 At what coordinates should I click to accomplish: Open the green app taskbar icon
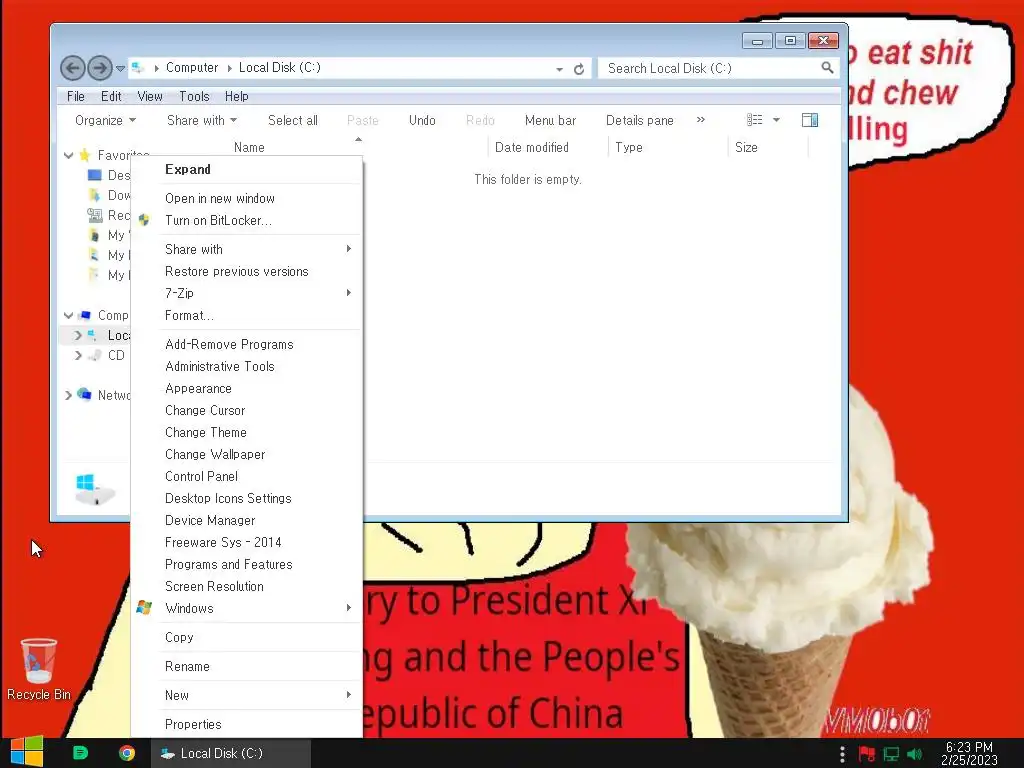pos(80,753)
